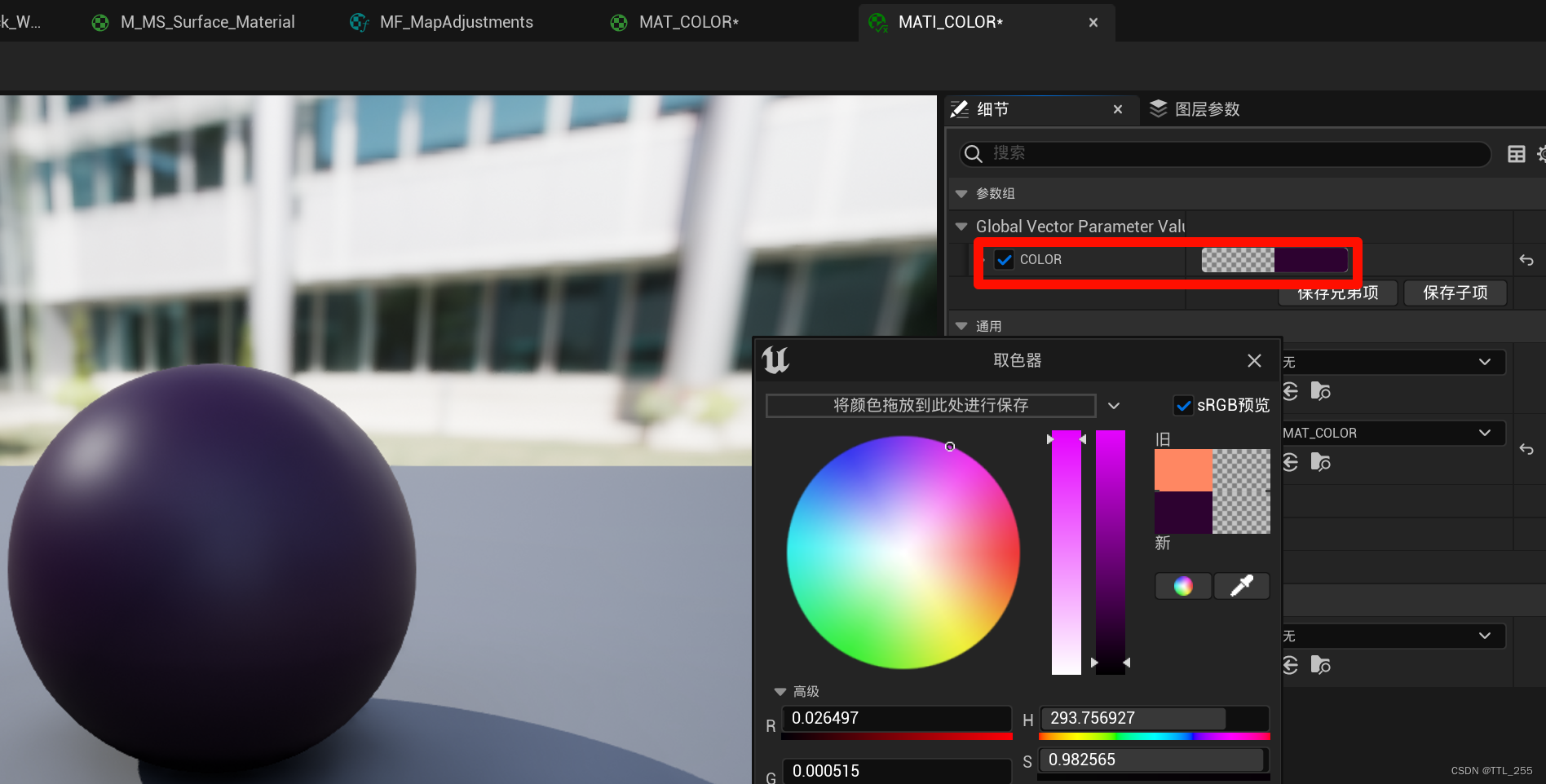This screenshot has width=1546, height=784.
Task: Browse to asset icon under first 无 row
Action: point(1320,391)
